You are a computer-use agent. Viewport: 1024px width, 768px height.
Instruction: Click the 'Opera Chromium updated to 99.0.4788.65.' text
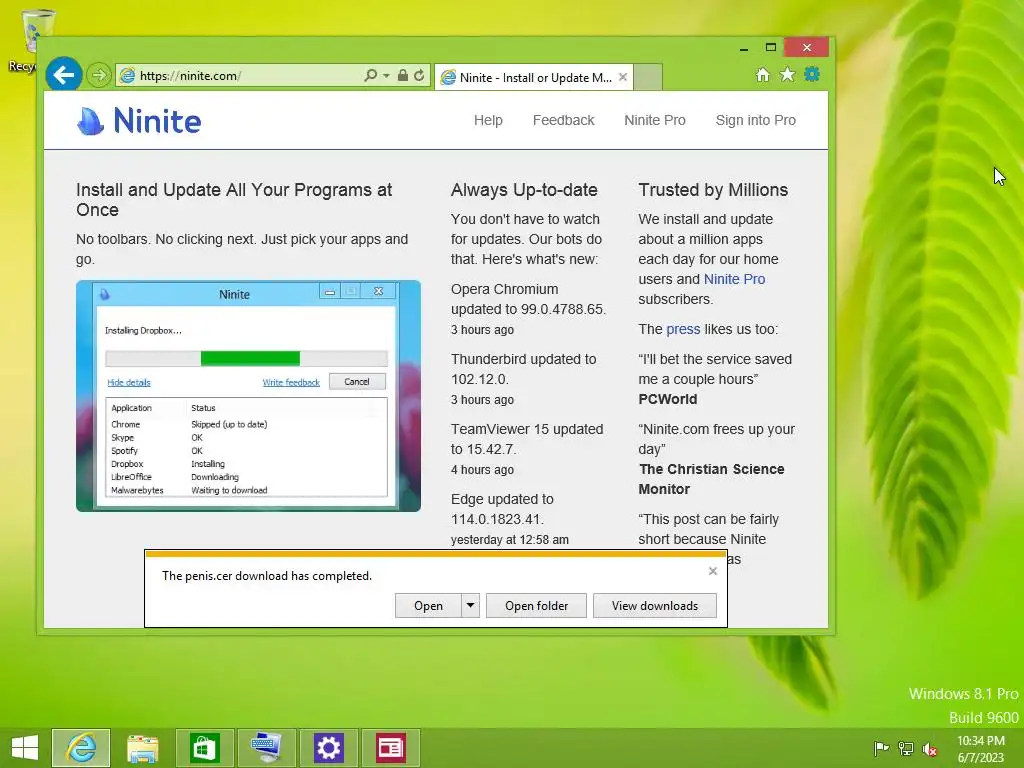(x=528, y=299)
